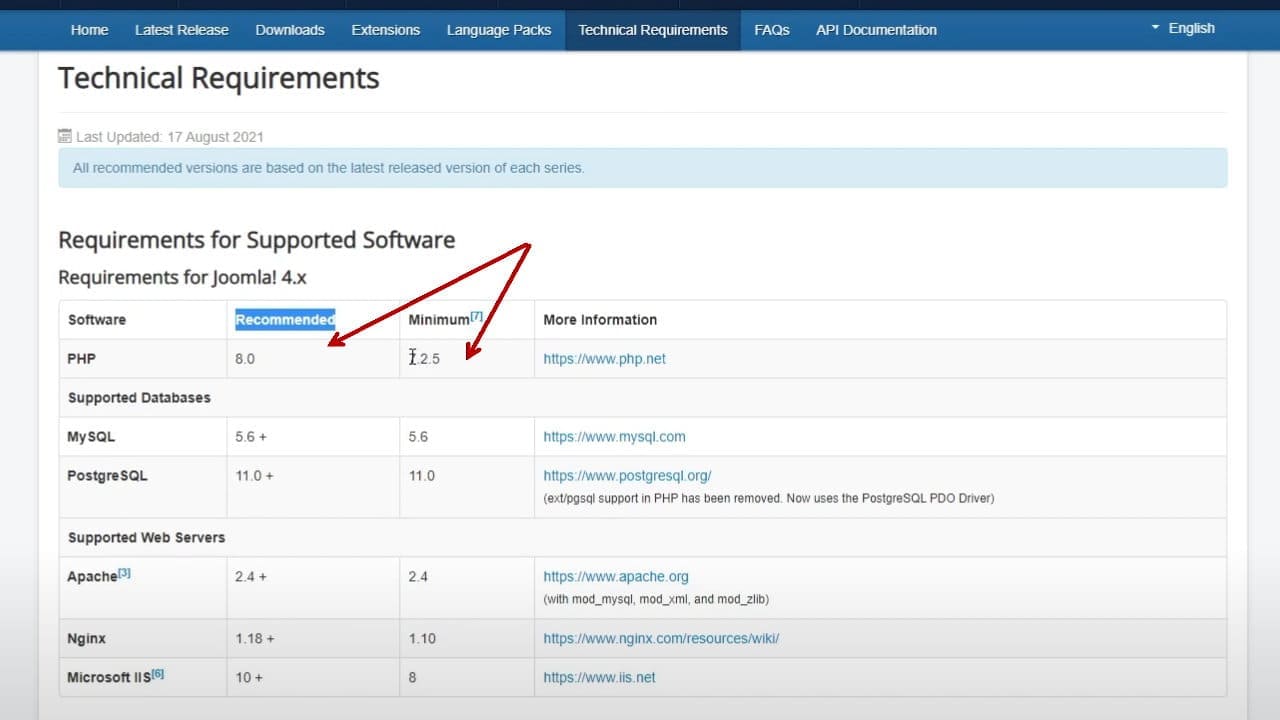Click Microsoft IIS minimum value 8
The width and height of the screenshot is (1280, 720).
[412, 677]
